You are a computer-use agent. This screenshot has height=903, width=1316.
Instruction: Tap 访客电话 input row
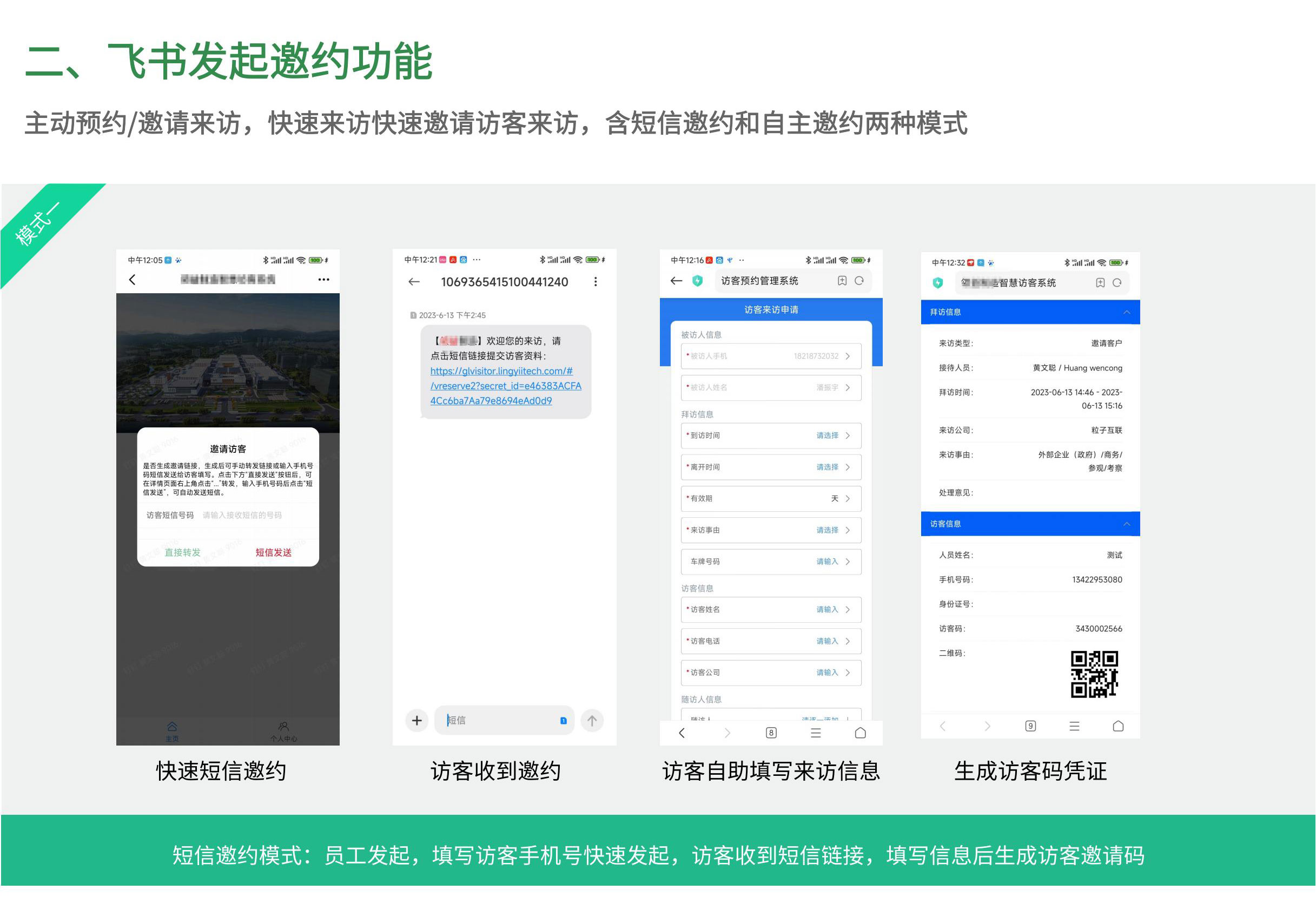click(771, 641)
